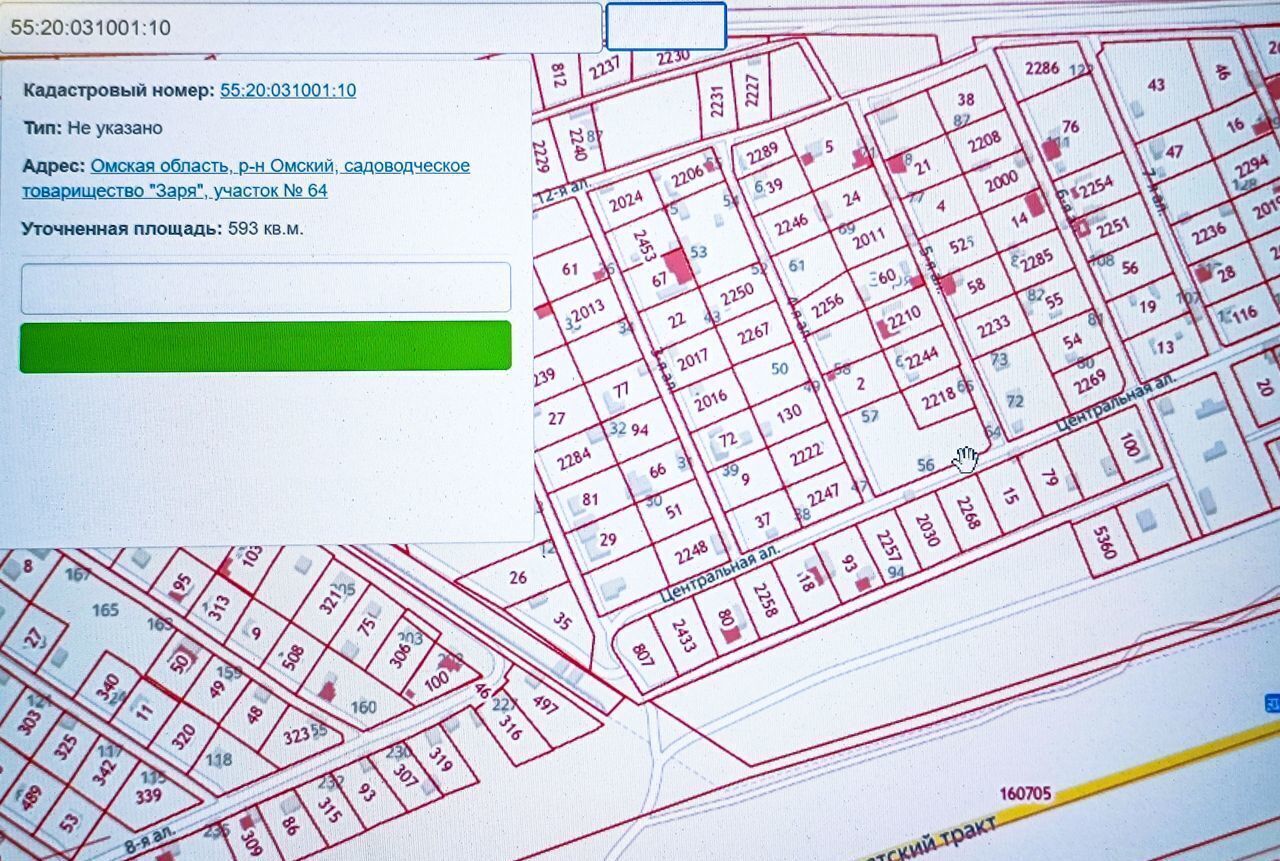
Task: Select parcel 2013 on the map
Action: (587, 308)
